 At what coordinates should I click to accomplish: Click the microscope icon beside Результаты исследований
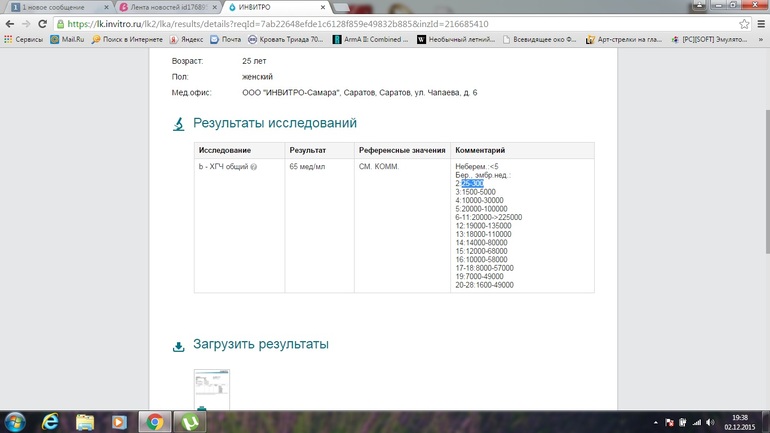pos(179,124)
